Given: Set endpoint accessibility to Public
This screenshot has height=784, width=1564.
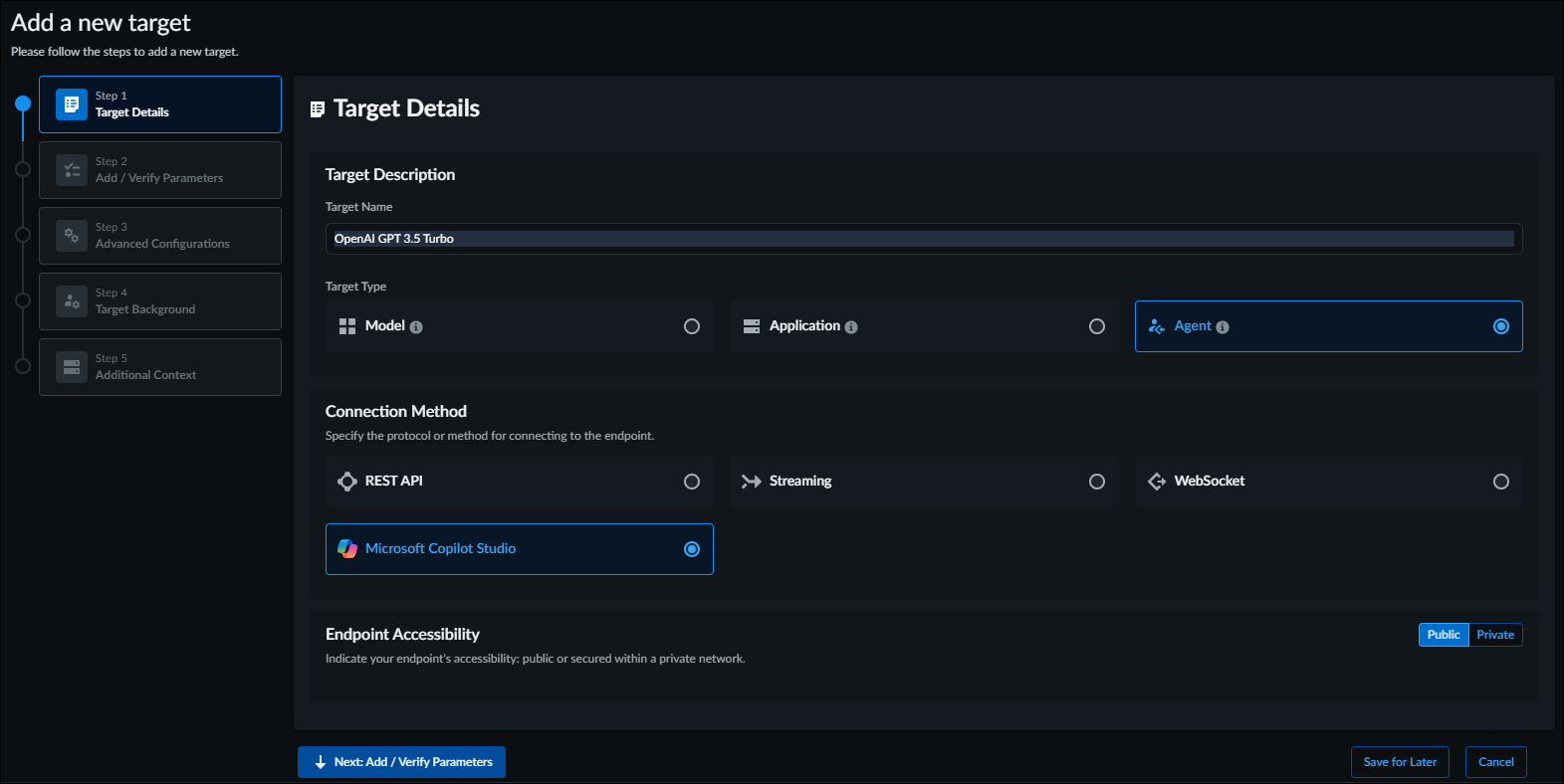Looking at the screenshot, I should (1443, 635).
